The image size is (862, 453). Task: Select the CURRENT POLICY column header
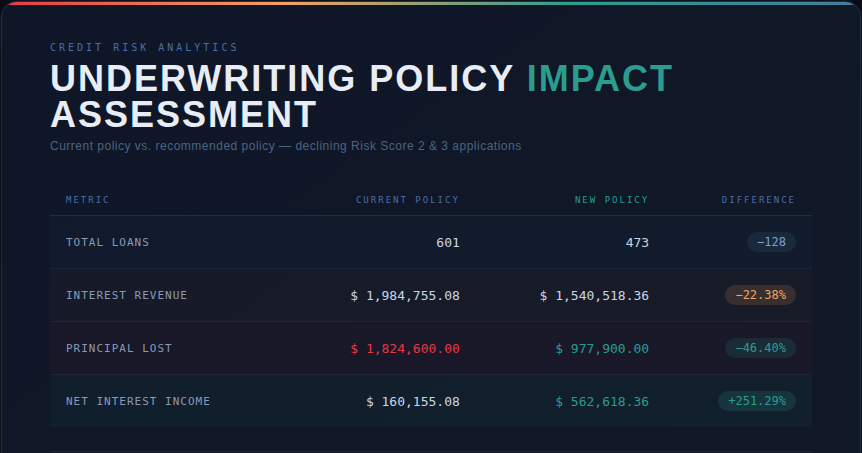click(x=407, y=200)
